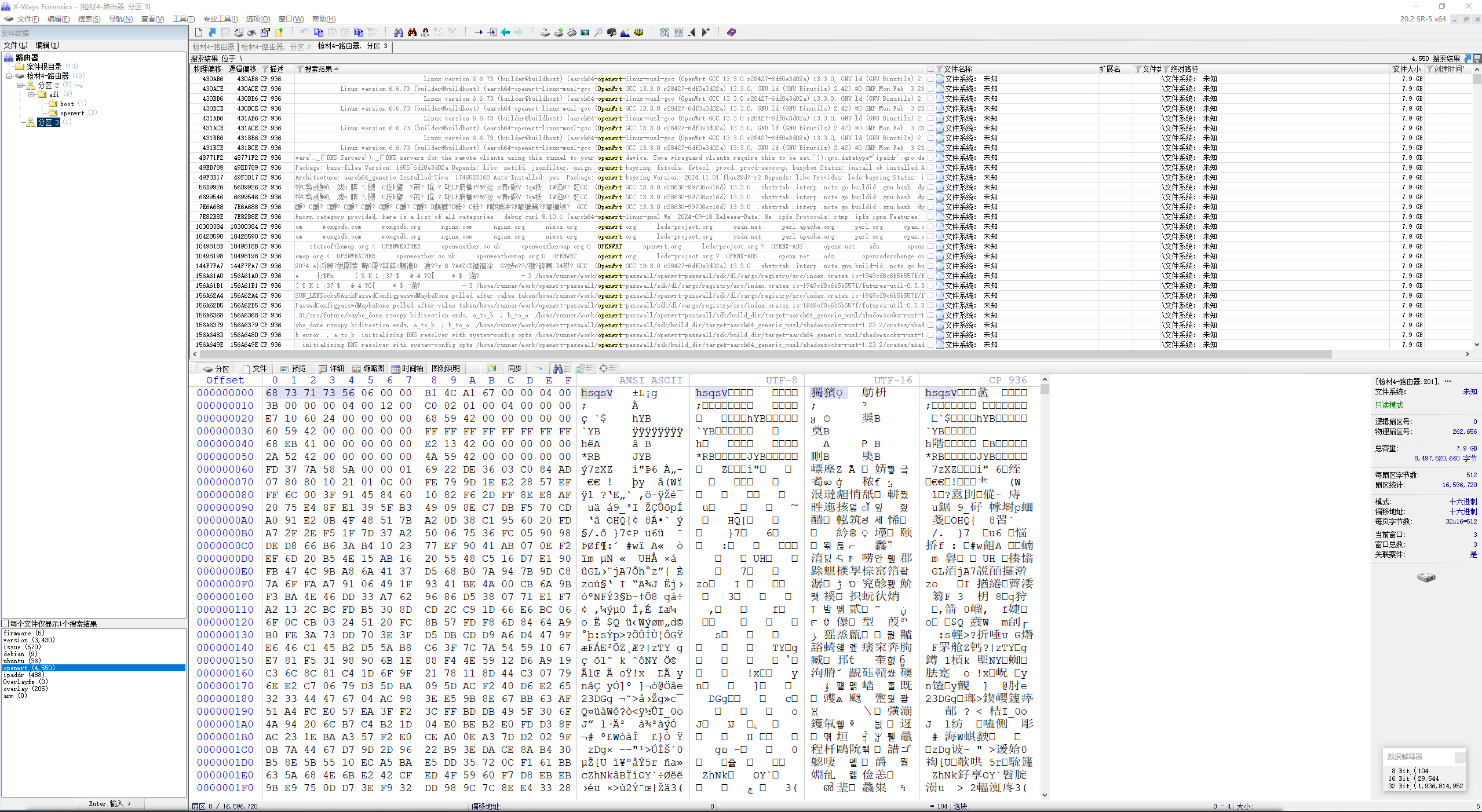Switch to the 检材4-路由器, 分区 2 tab
Screen dimensions: 1482x812
(x=276, y=47)
